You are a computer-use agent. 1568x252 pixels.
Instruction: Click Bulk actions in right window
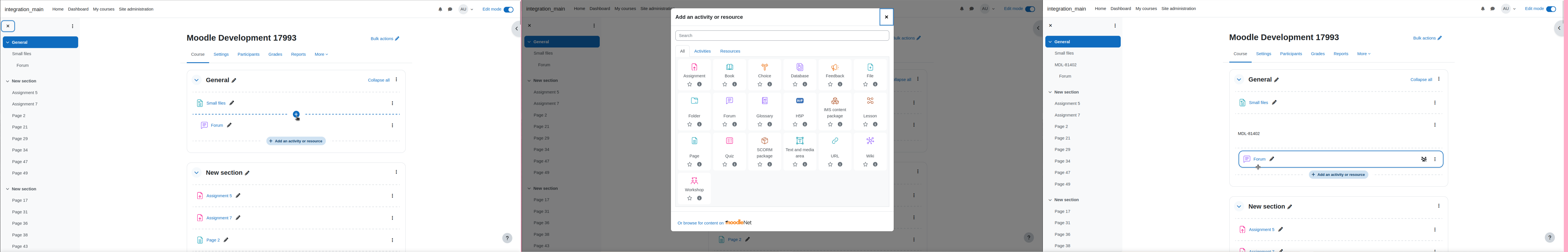click(x=1427, y=38)
